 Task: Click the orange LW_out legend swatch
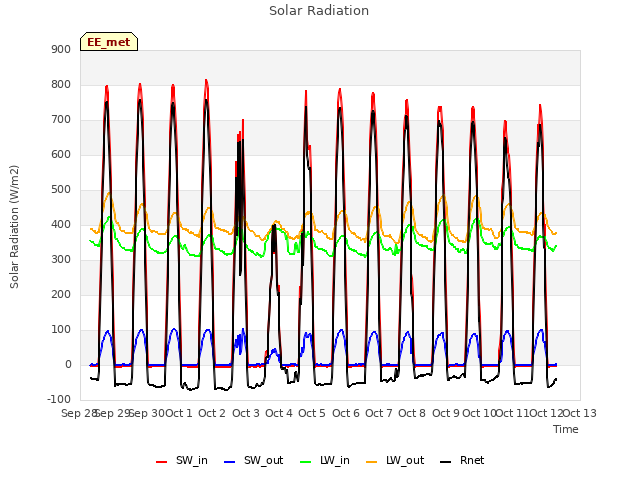click(x=372, y=462)
